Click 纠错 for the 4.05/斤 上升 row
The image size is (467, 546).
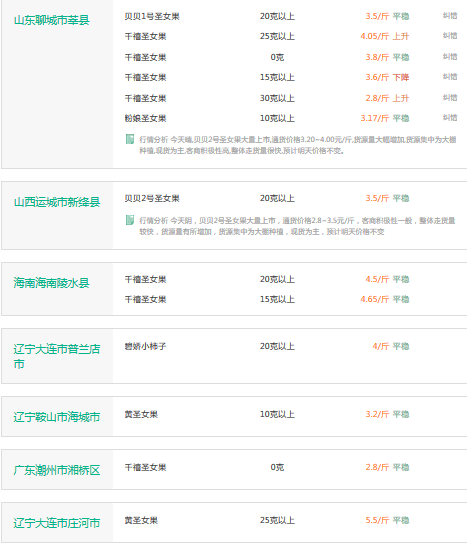(450, 36)
